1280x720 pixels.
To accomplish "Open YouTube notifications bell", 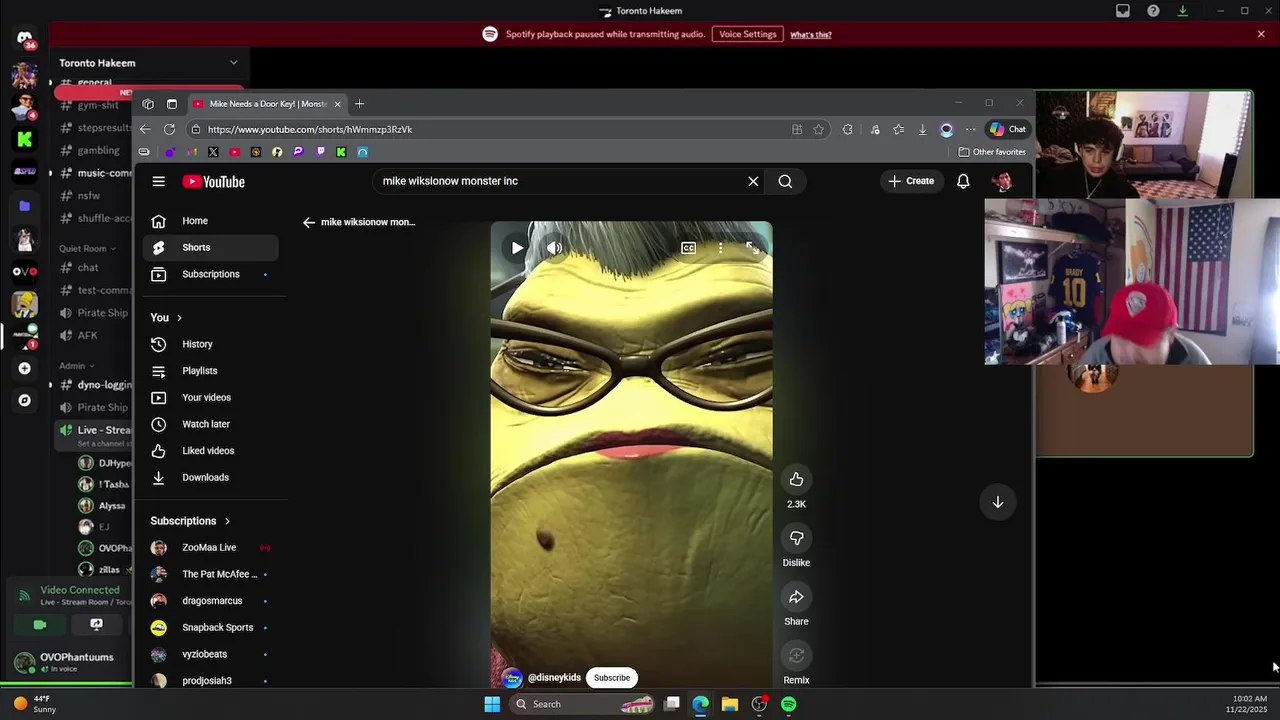I will pos(963,181).
